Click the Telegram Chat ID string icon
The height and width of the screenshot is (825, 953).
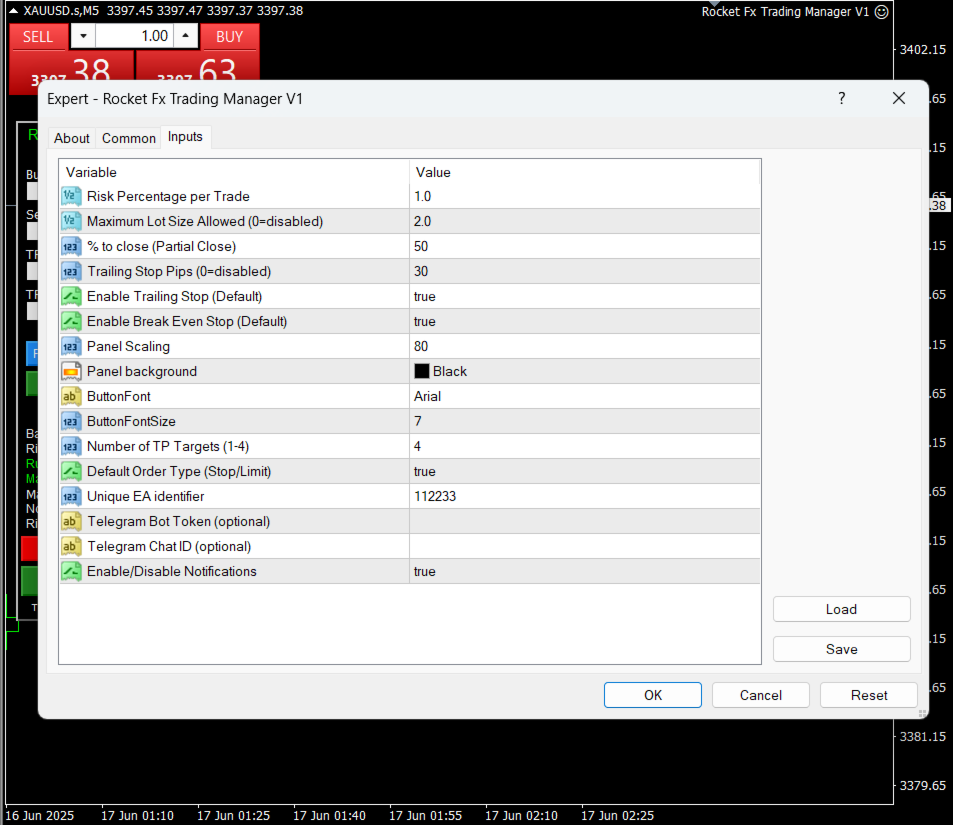tap(71, 547)
